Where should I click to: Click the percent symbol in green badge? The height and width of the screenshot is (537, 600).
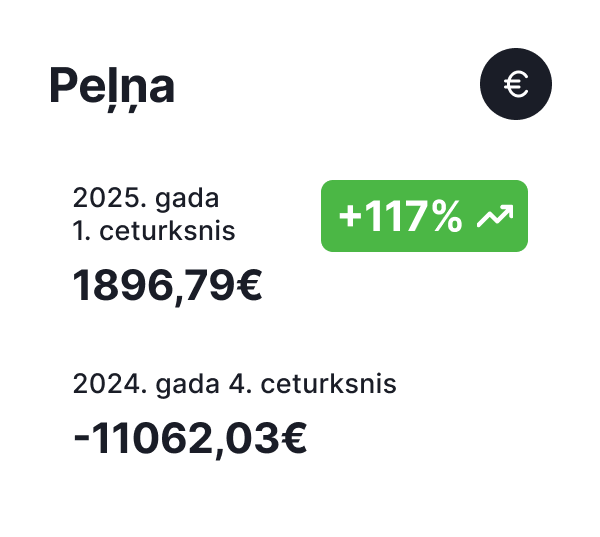pos(447,216)
